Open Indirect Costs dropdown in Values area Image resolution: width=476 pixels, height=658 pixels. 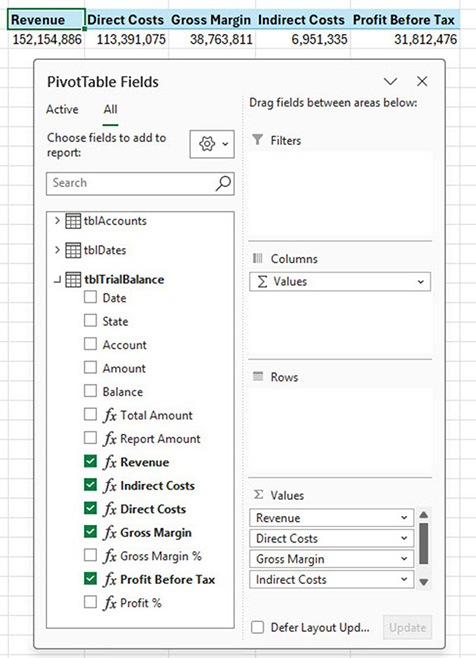click(x=404, y=580)
